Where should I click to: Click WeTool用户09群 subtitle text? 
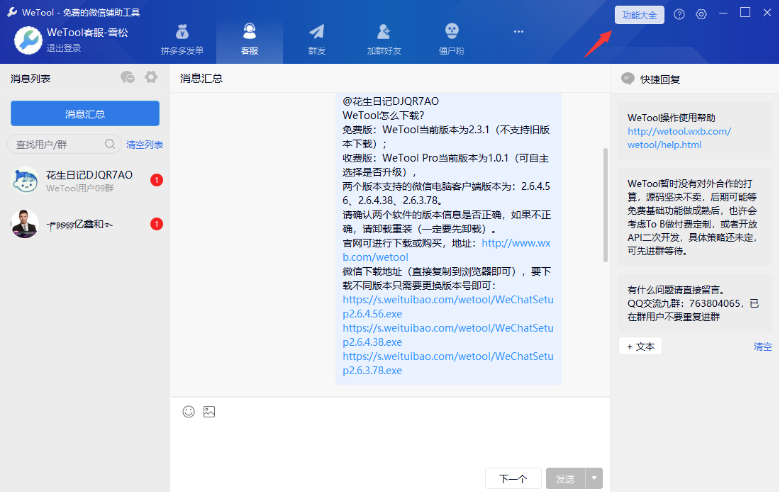[x=80, y=188]
